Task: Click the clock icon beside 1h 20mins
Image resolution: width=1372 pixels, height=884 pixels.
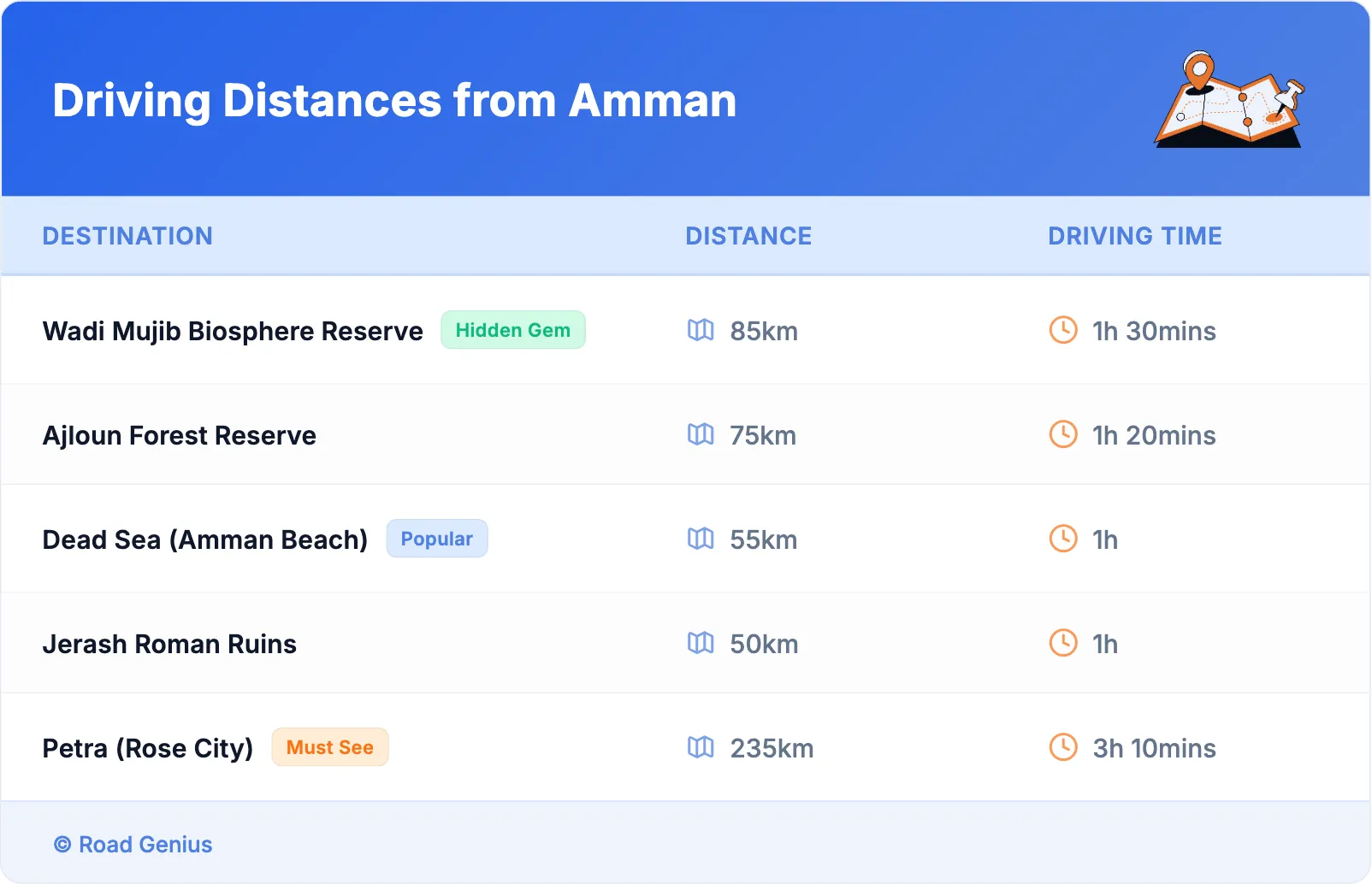Action: click(1063, 434)
